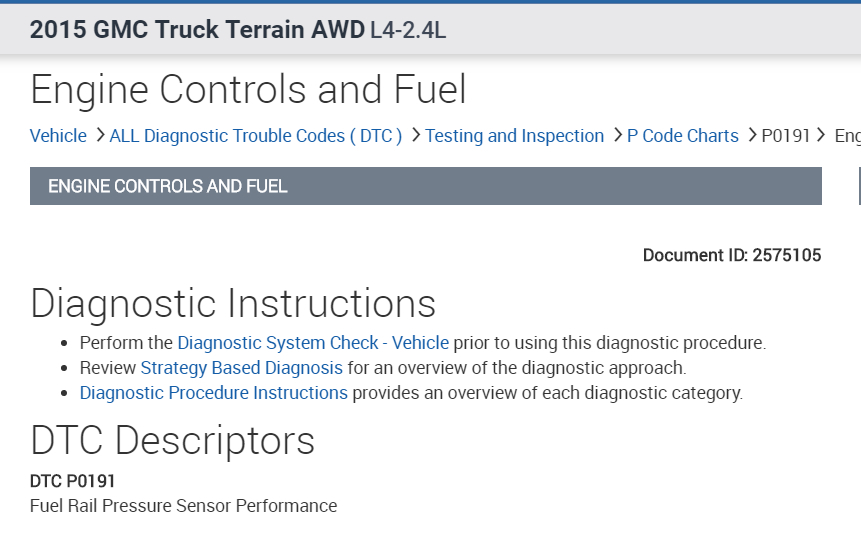Click the Document ID 2575105 text
Viewport: 861px width, 539px height.
[732, 256]
